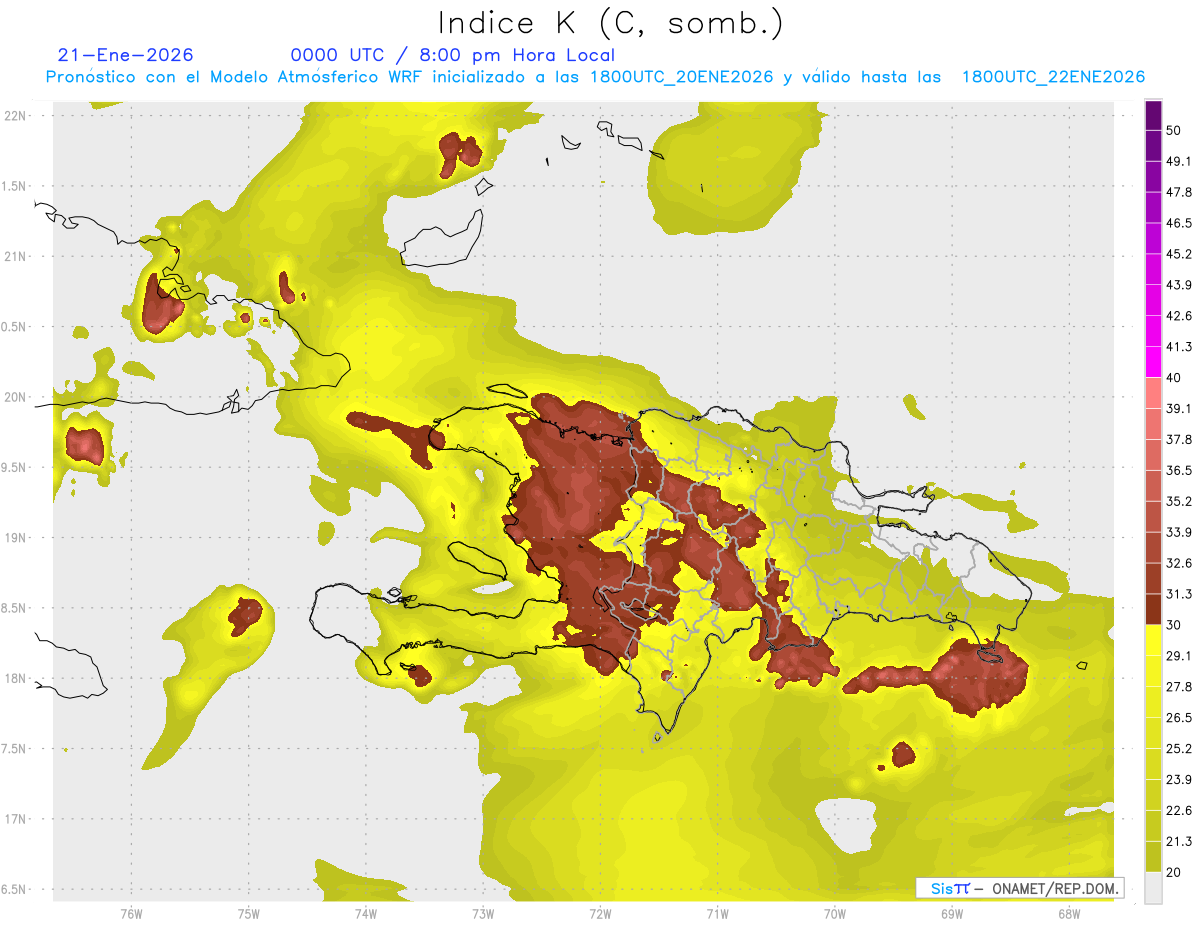Click the colorbar label '33.9'

[x=1178, y=532]
